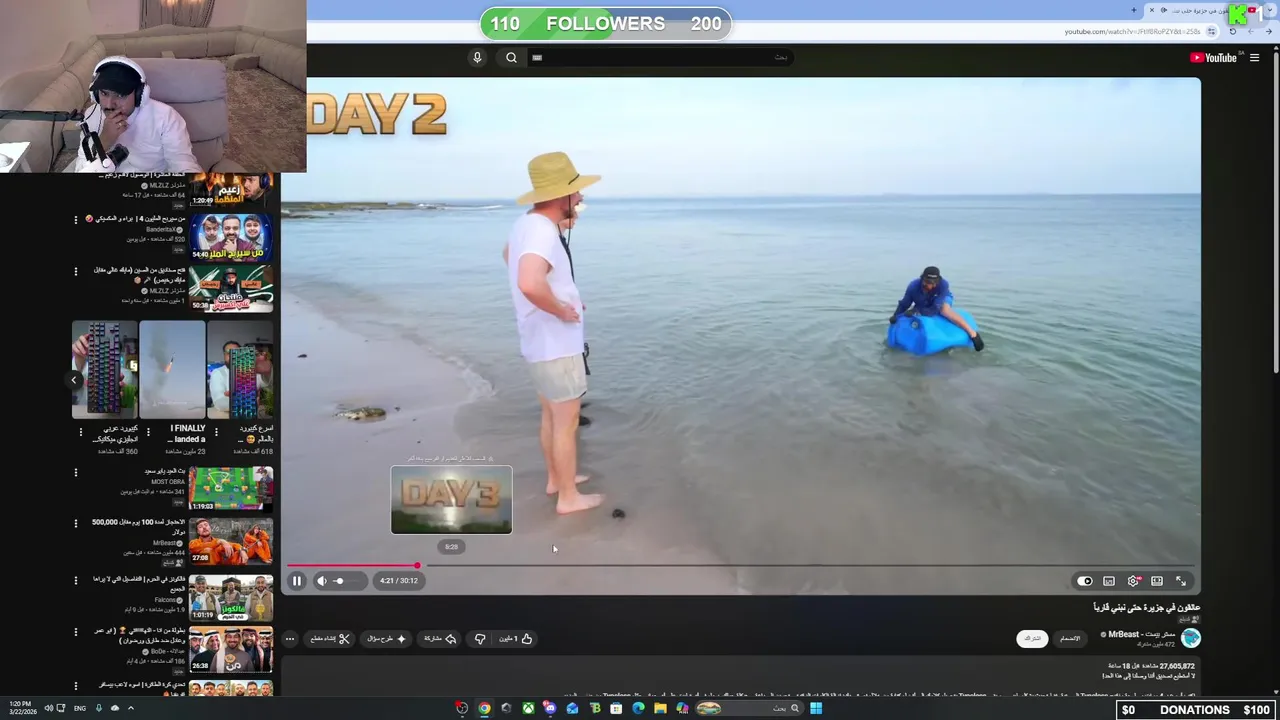
Task: Open options menu for the BanderitaX video
Action: tap(75, 219)
